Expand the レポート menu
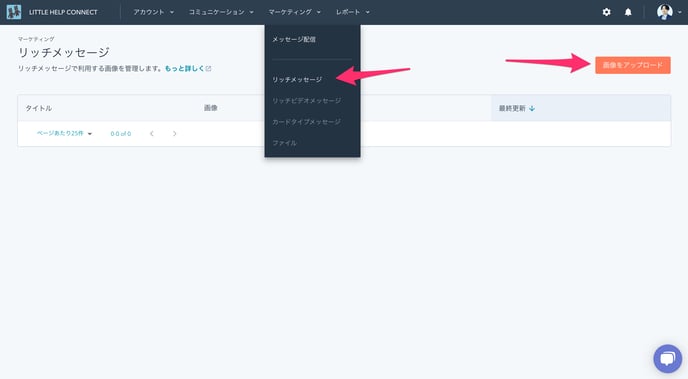Viewport: 688px width, 379px height. tap(353, 12)
